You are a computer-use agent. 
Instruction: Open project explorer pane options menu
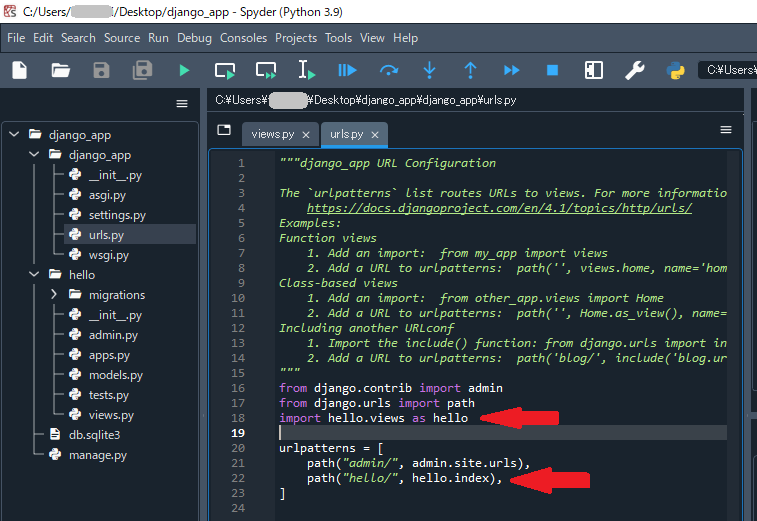tap(182, 103)
